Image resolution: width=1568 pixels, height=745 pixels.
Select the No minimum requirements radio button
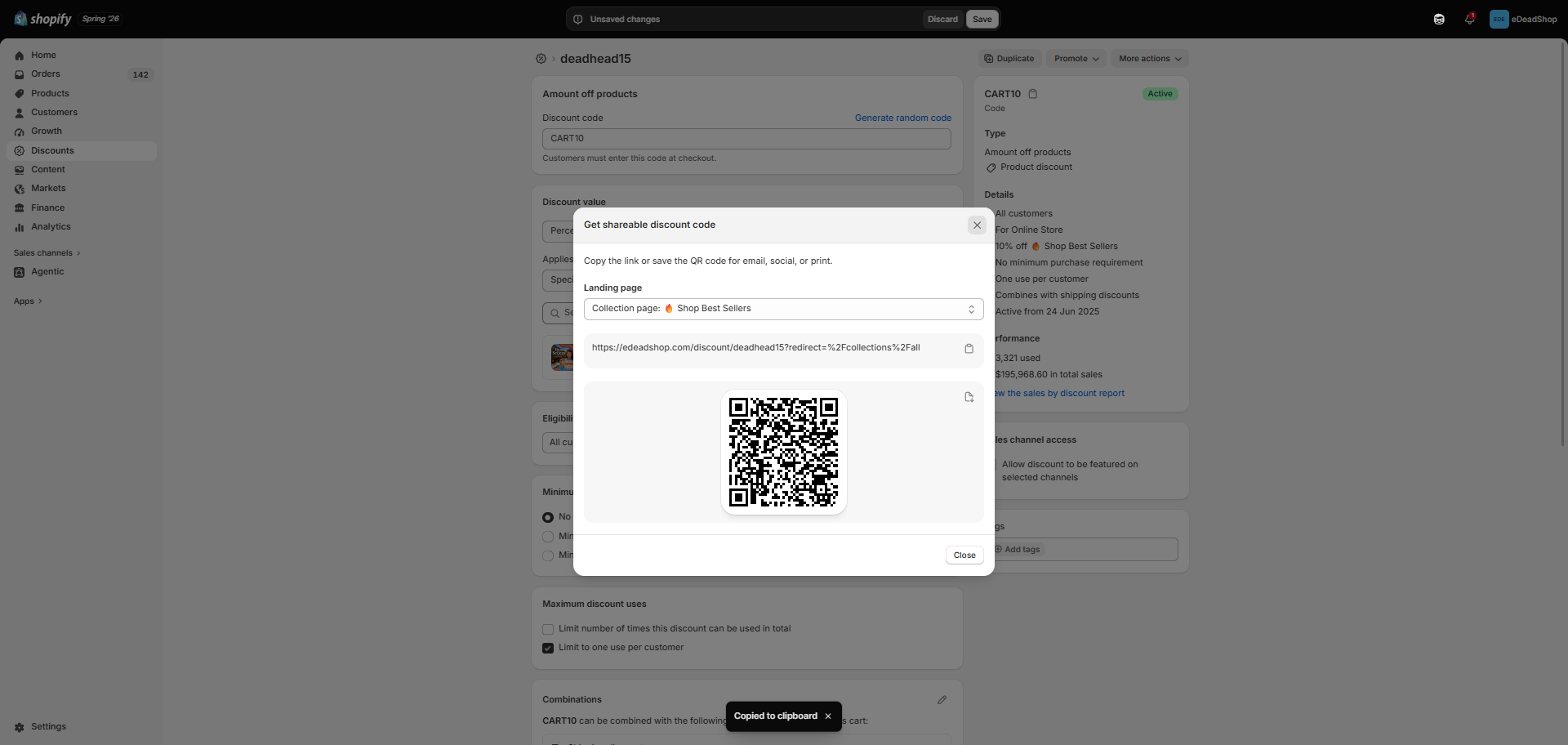[548, 517]
